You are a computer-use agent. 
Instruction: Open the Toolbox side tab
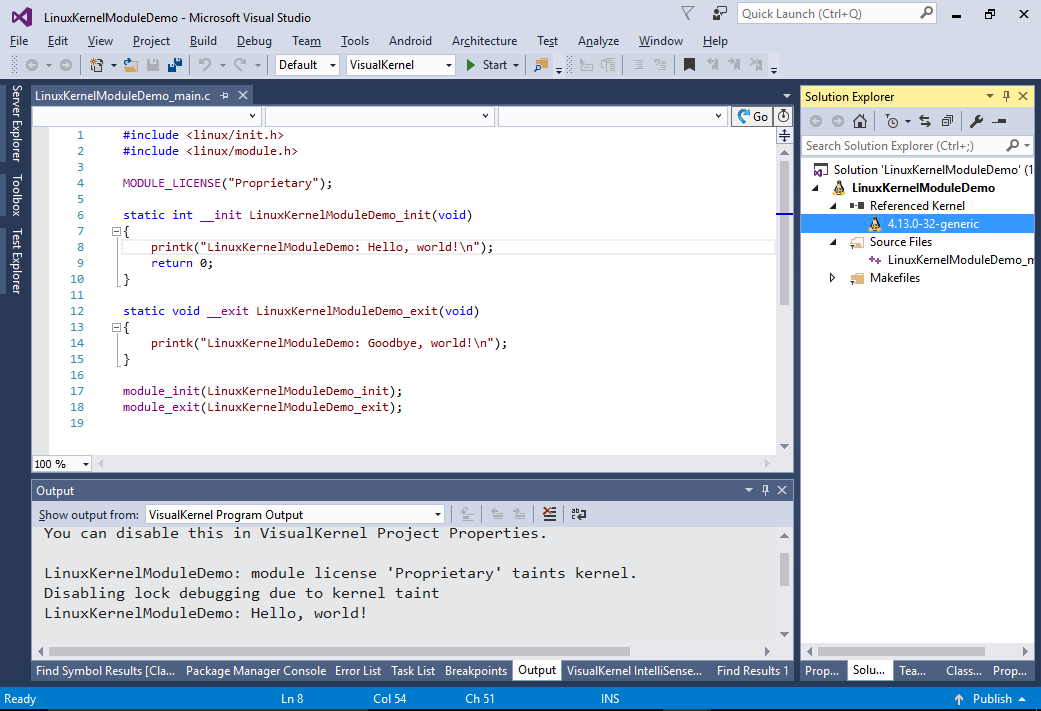pos(17,195)
